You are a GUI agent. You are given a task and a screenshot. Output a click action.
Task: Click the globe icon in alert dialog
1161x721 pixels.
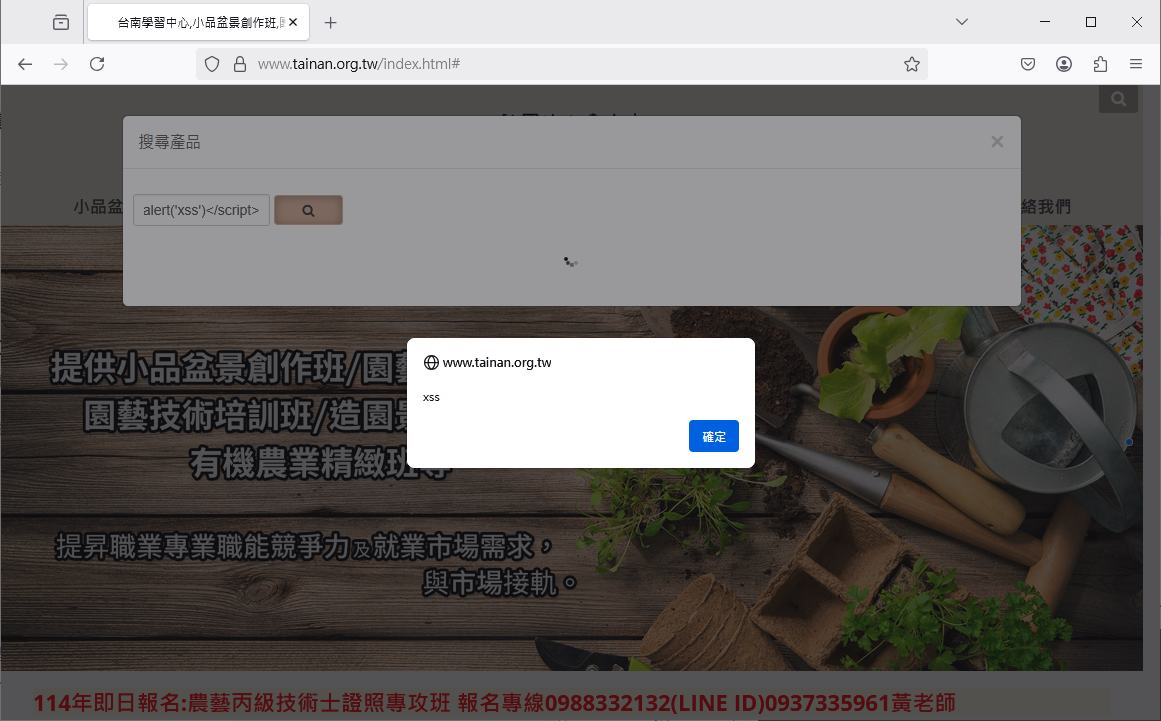click(431, 363)
